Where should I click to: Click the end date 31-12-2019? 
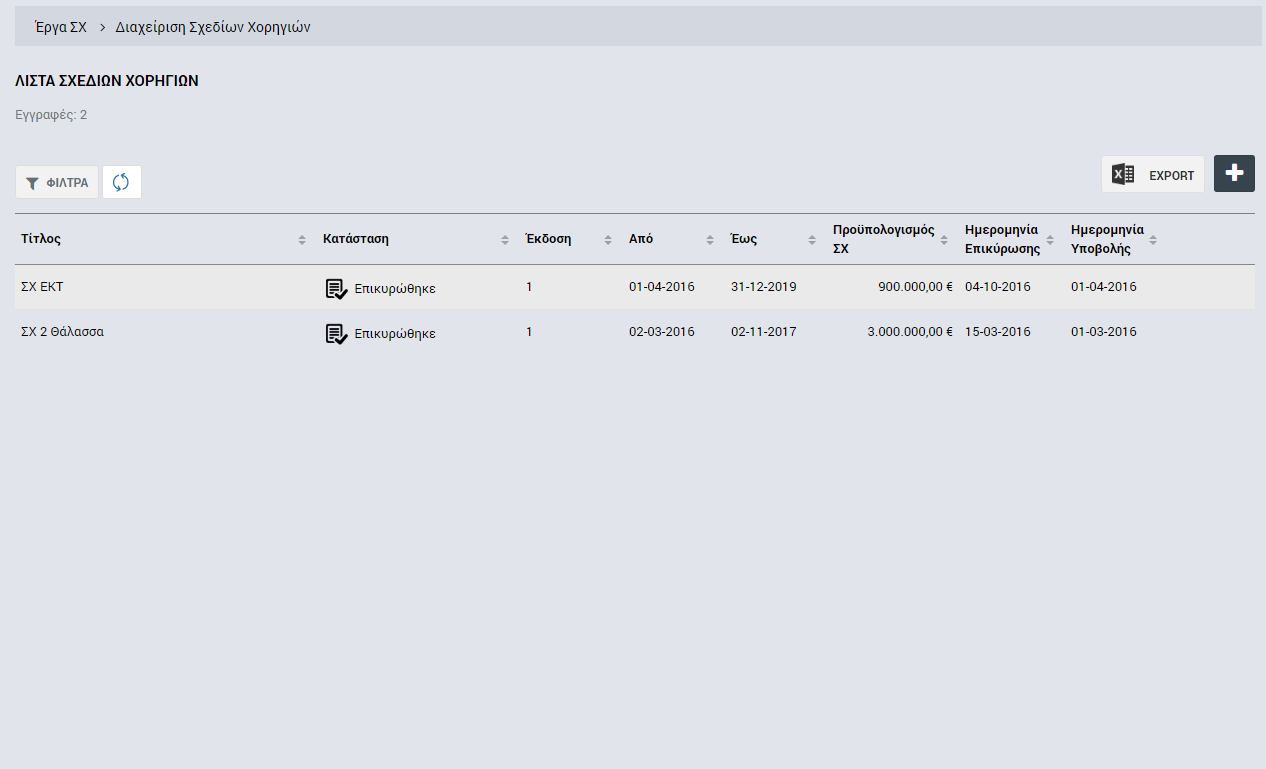pos(764,287)
